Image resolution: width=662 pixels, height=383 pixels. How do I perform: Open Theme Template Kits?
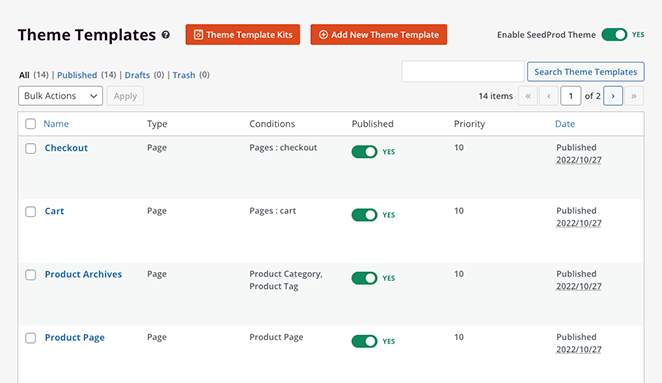(x=243, y=35)
